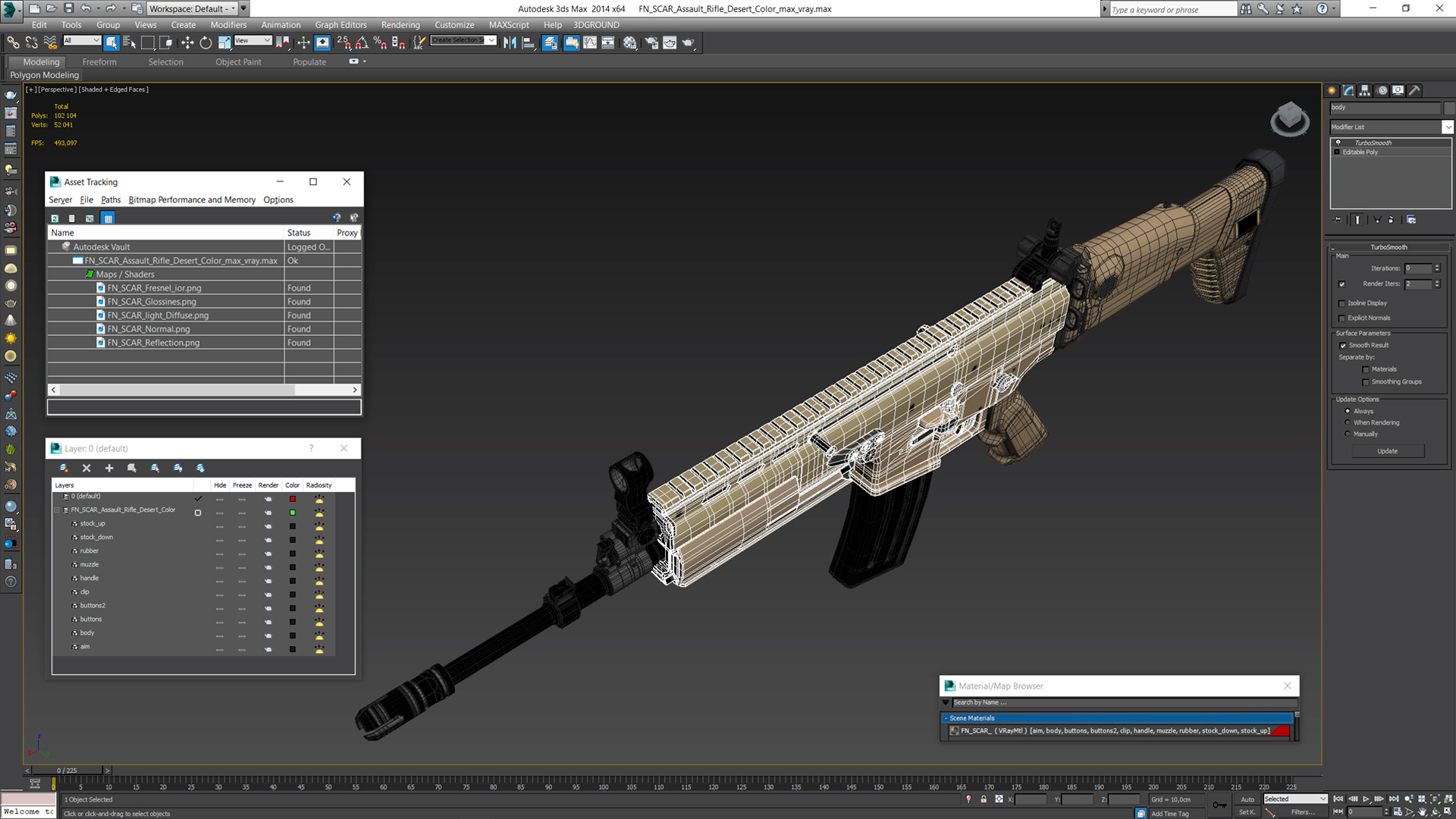Select the Manually update option
Screen dimensions: 1456x819
coord(1348,434)
